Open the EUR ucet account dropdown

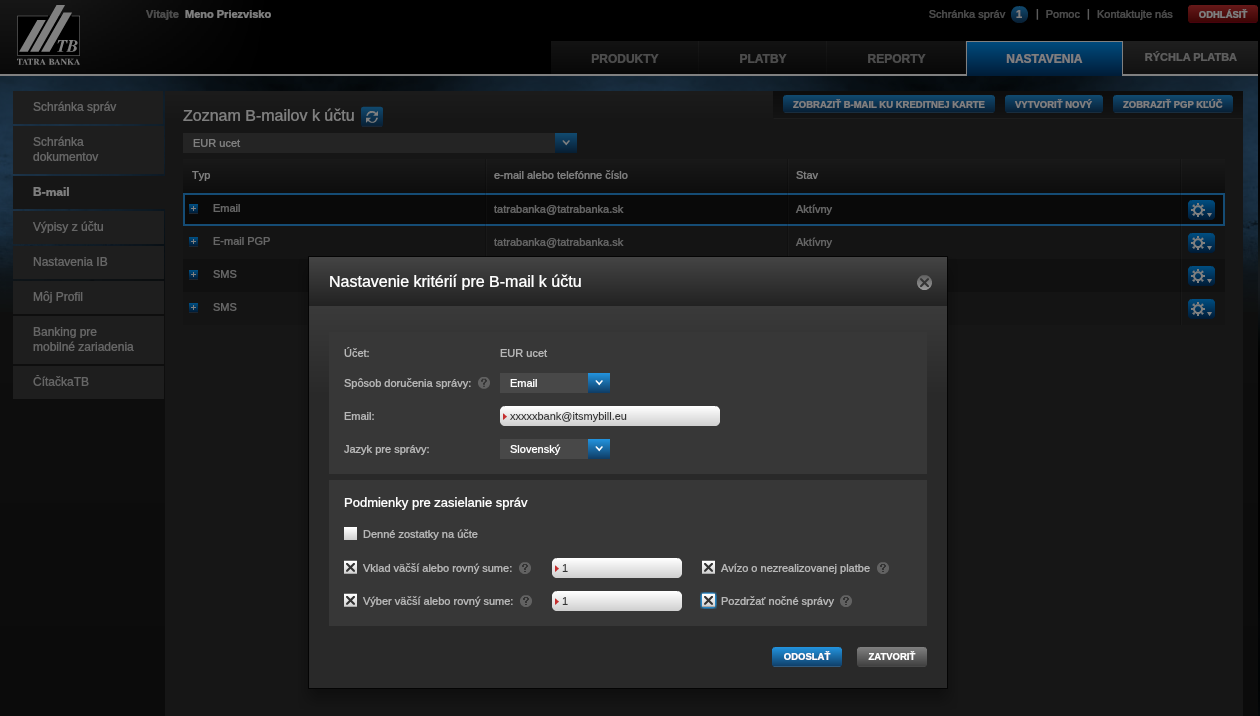click(x=565, y=143)
